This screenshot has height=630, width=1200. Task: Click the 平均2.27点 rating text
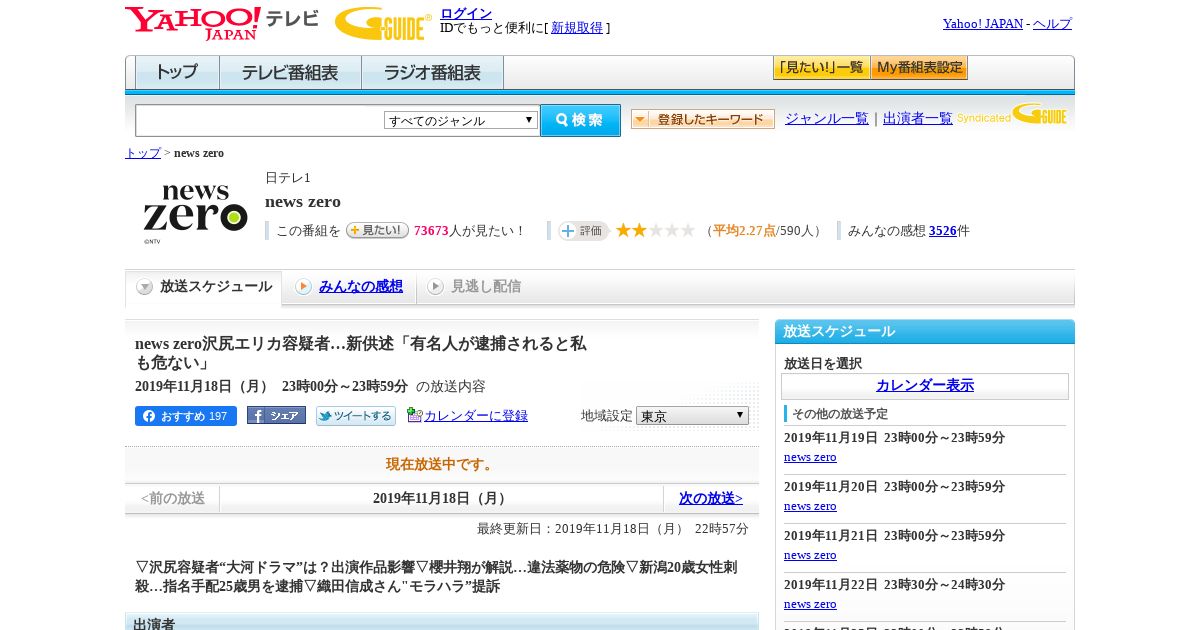click(x=744, y=231)
